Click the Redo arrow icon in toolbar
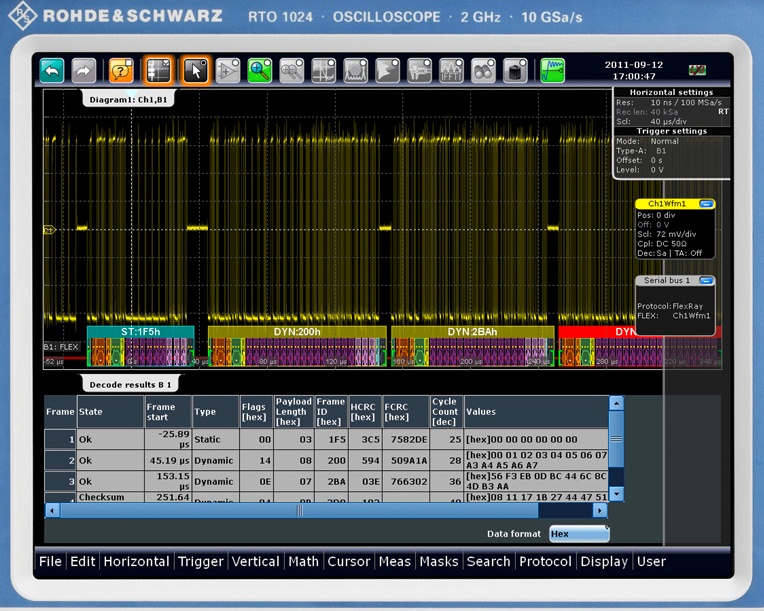 tap(84, 70)
